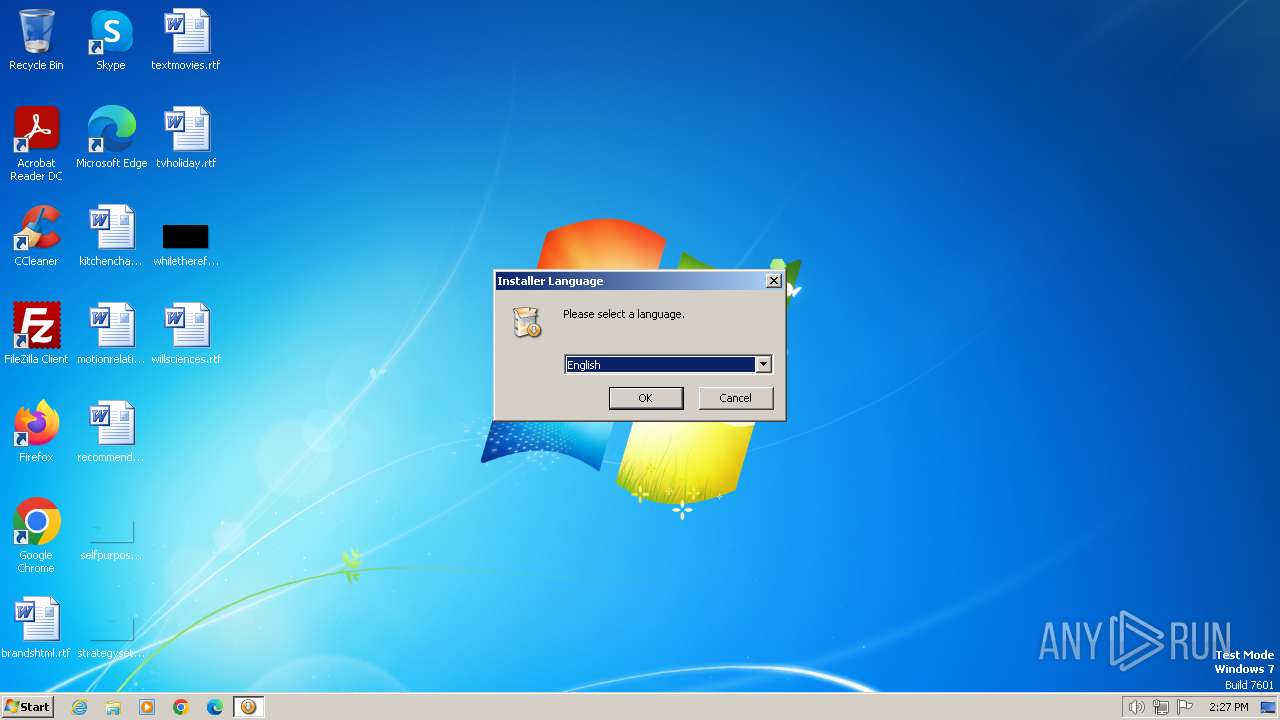The width and height of the screenshot is (1280, 720).
Task: Select the Skype desktop shortcut
Action: point(111,40)
